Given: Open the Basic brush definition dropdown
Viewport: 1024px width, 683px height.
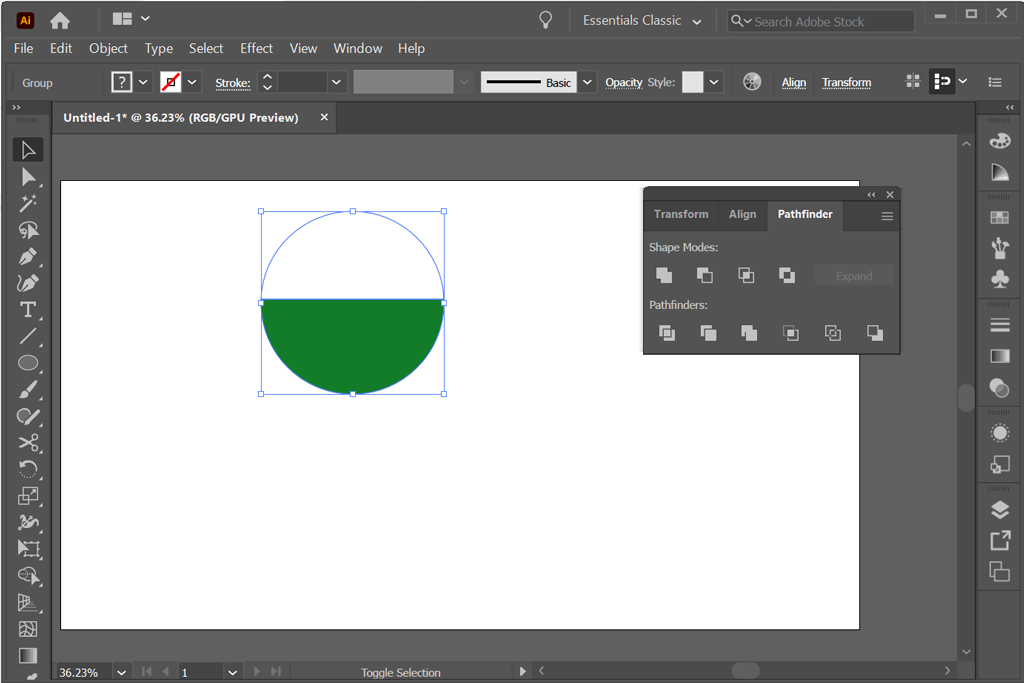Looking at the screenshot, I should point(587,82).
